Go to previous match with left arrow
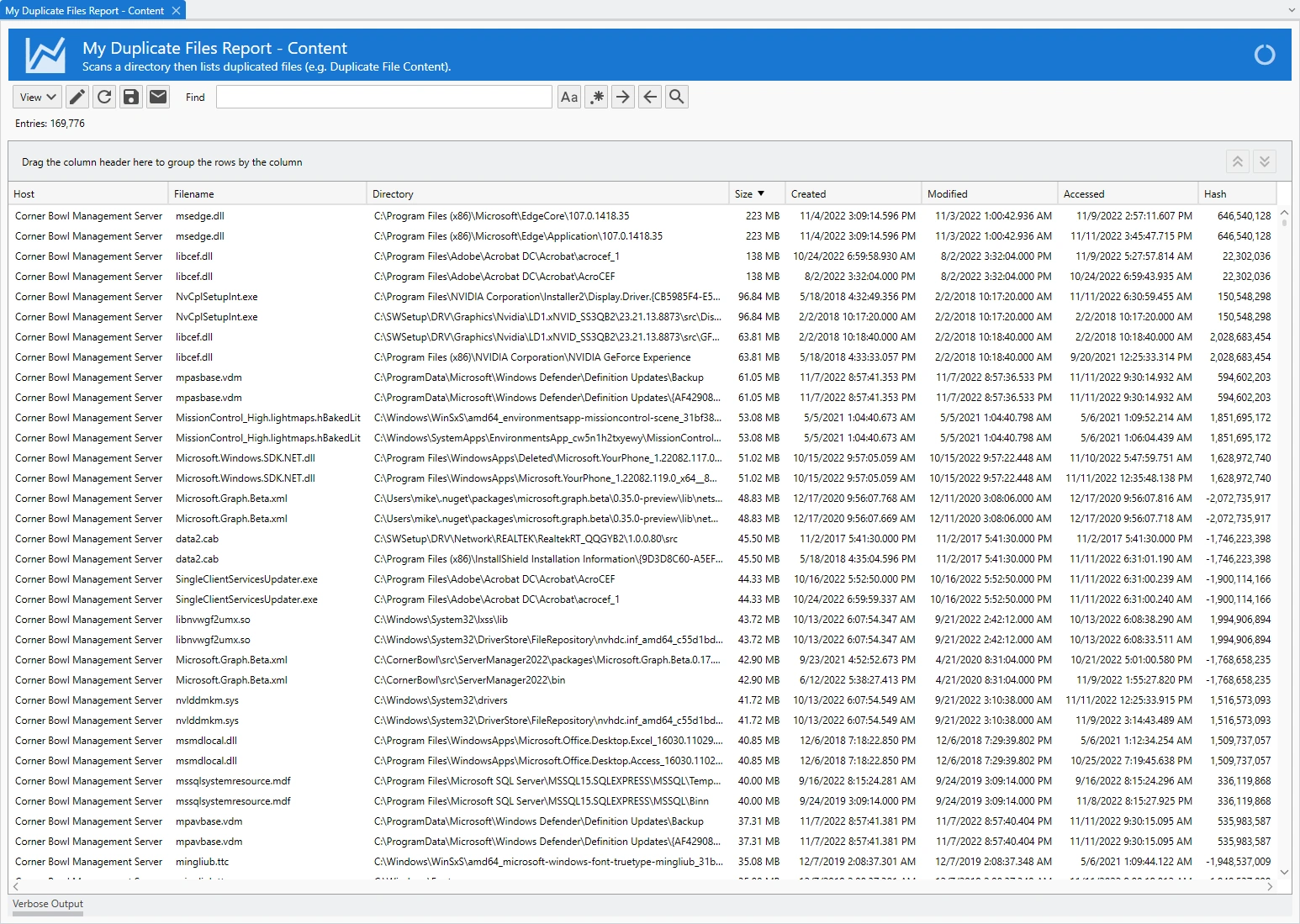1300x924 pixels. coord(650,97)
